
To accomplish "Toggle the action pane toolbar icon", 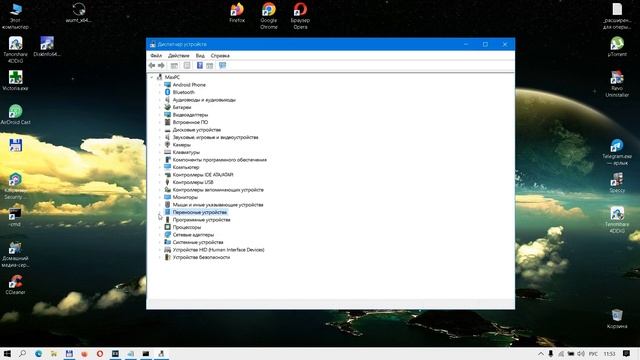I will pos(209,66).
